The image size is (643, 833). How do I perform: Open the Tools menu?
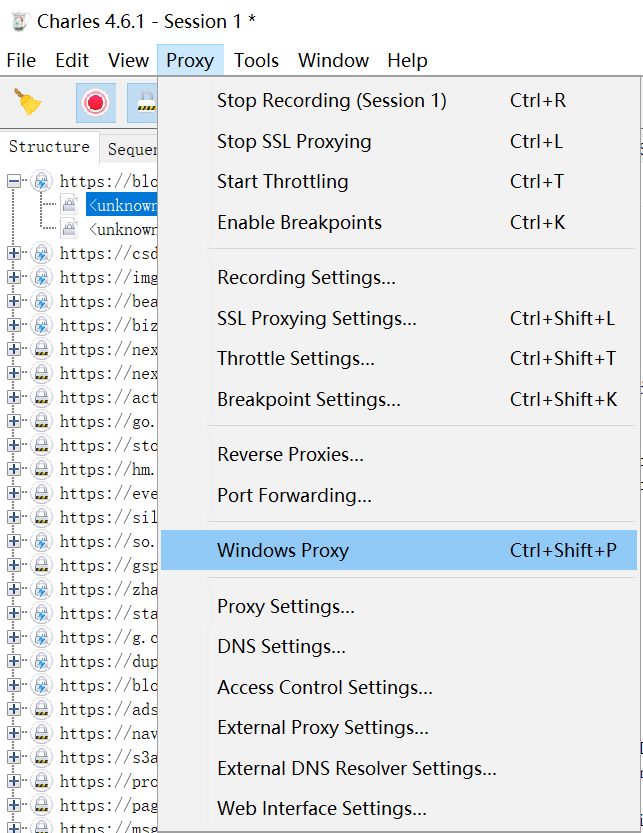[x=256, y=61]
